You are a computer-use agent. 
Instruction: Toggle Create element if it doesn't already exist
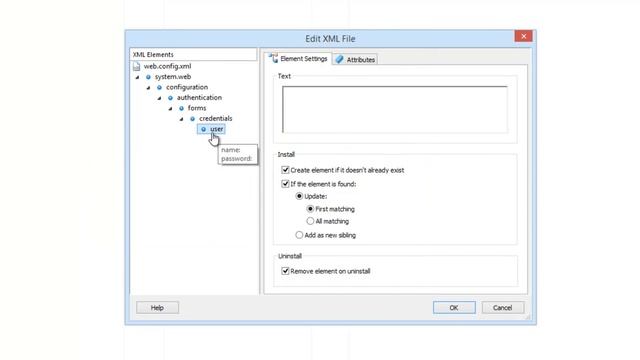(x=285, y=170)
